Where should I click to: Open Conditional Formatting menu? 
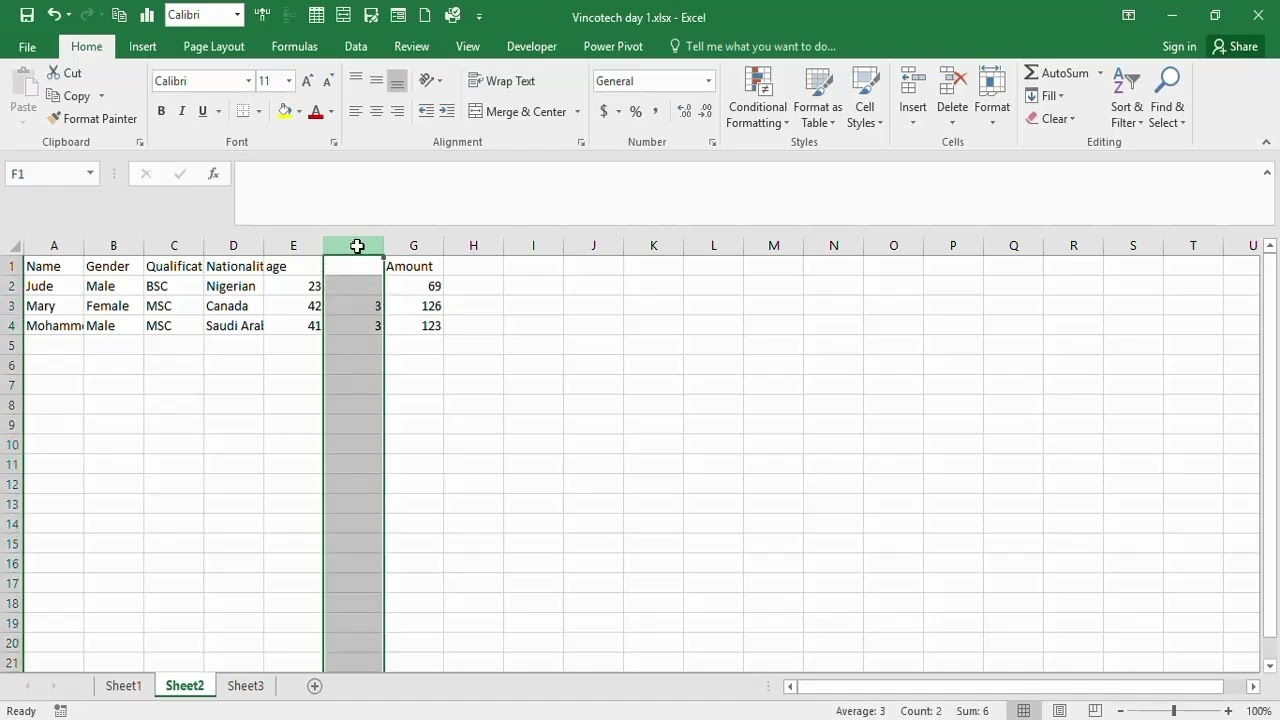757,98
